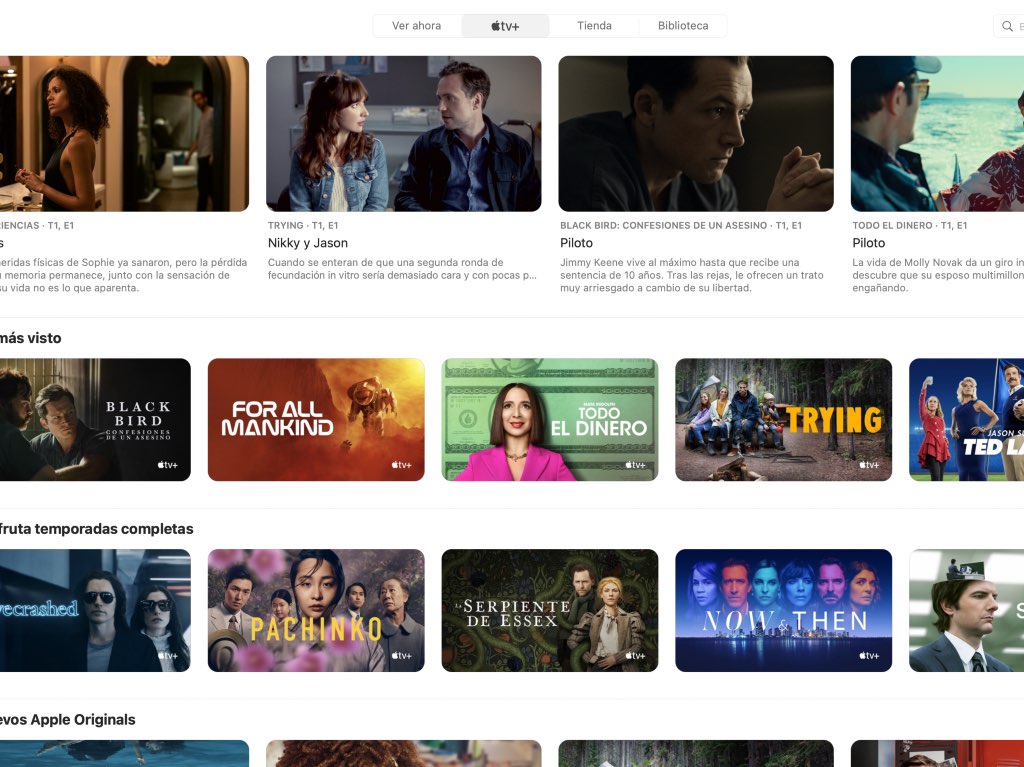This screenshot has width=1024, height=767.
Task: Open the Todo el dinero show poster
Action: coord(550,419)
